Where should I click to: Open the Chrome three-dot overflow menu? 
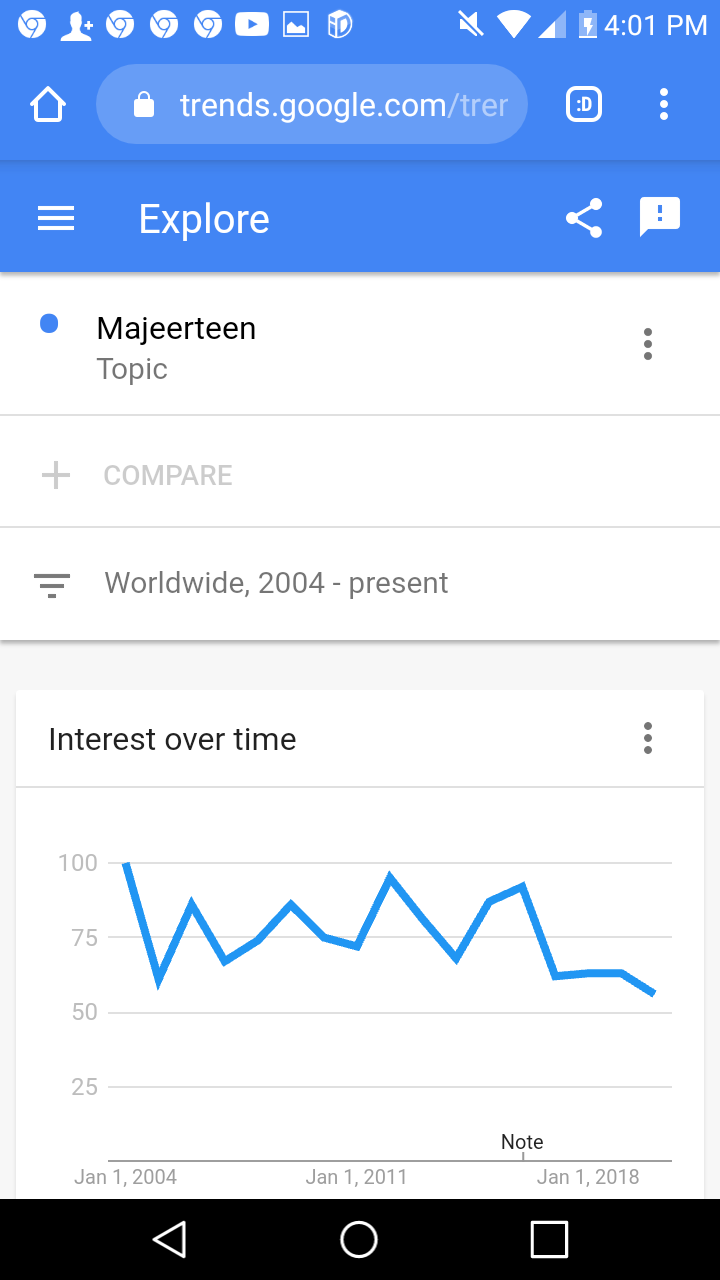(x=664, y=104)
